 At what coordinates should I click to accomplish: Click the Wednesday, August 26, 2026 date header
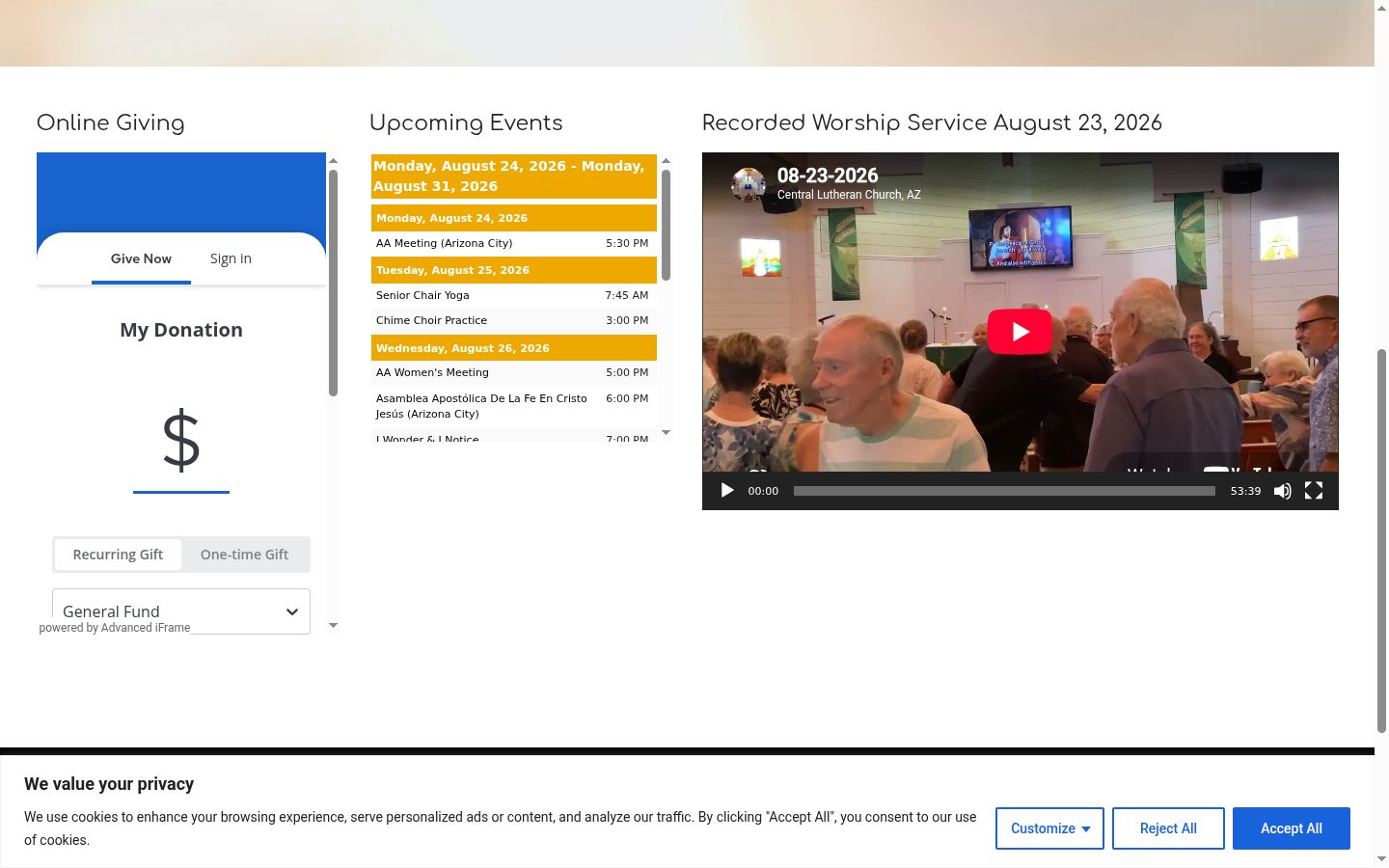coord(514,348)
